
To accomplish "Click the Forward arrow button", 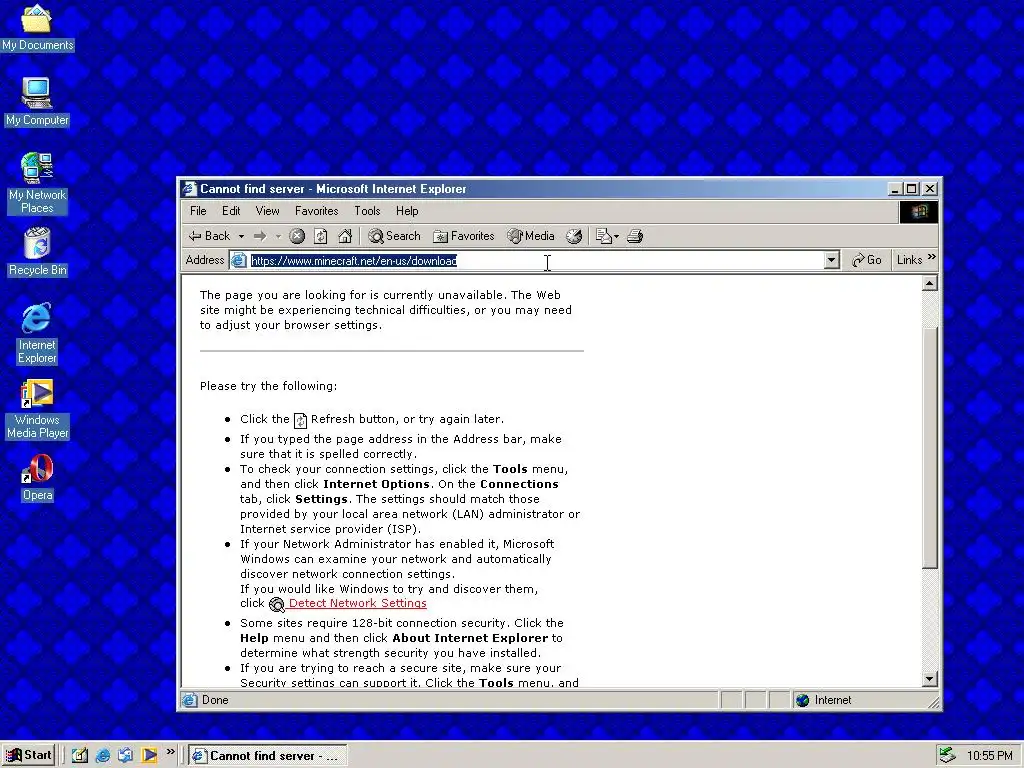I will [260, 236].
